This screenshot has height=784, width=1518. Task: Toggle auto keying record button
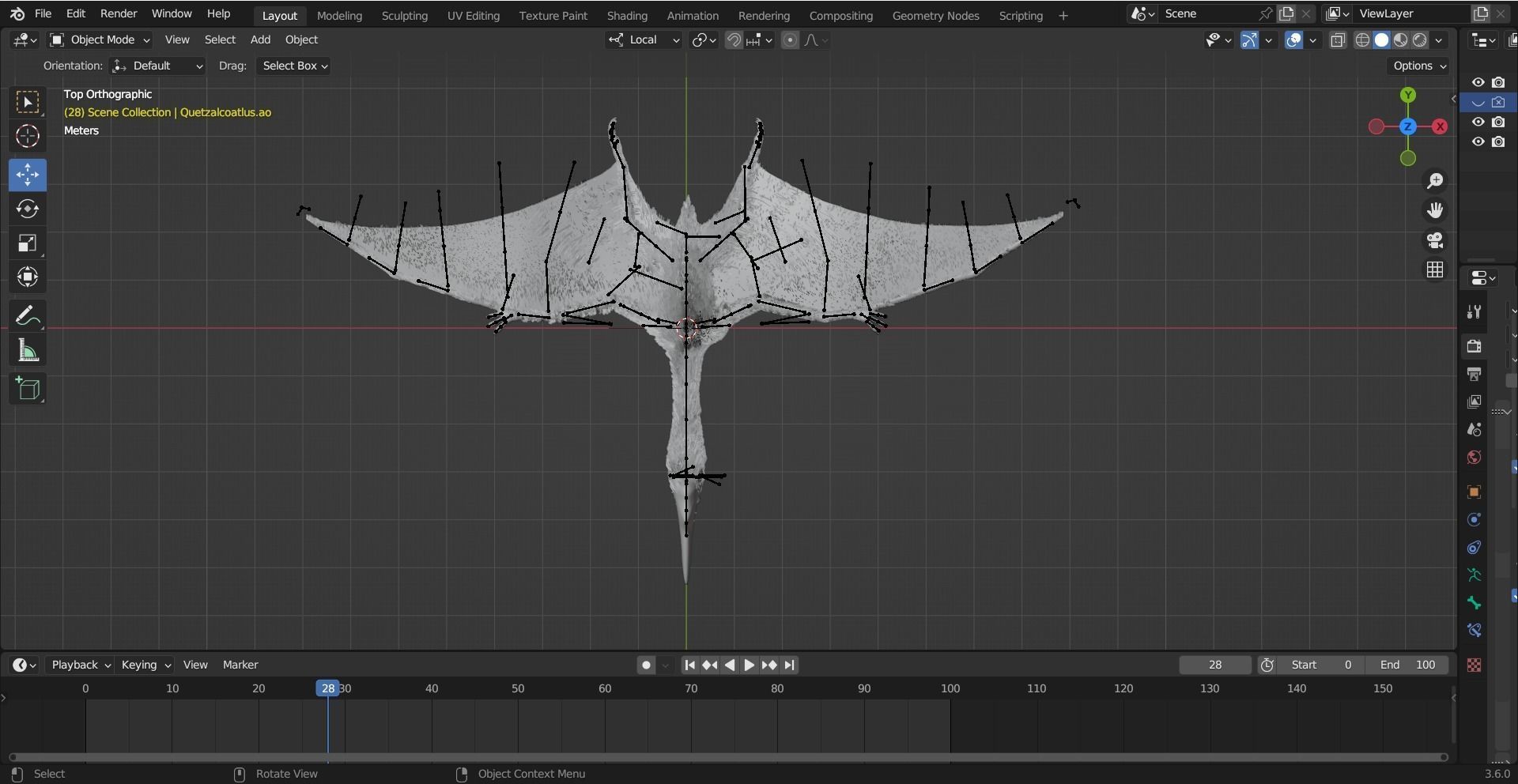click(x=646, y=665)
